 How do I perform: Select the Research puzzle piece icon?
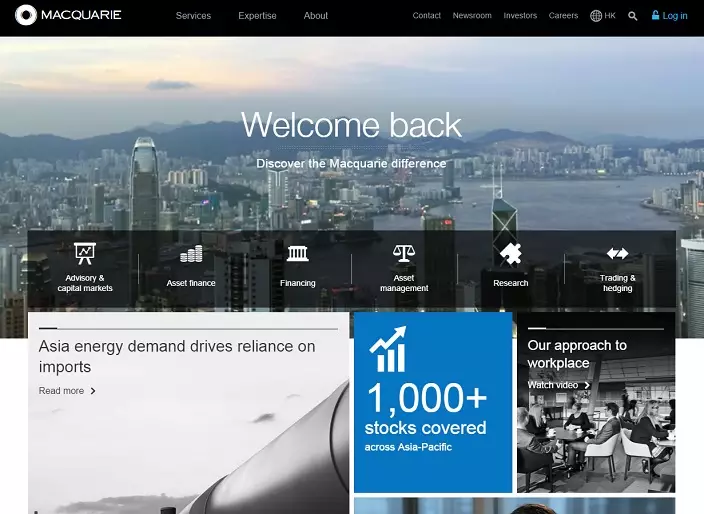[510, 253]
